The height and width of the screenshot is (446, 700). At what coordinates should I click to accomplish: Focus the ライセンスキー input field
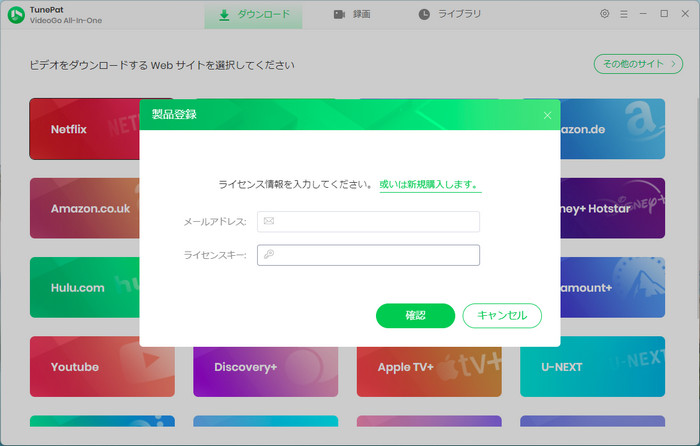[368, 255]
